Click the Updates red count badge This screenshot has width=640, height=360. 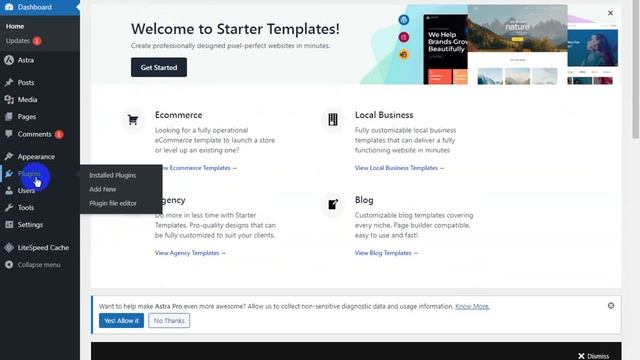37,41
